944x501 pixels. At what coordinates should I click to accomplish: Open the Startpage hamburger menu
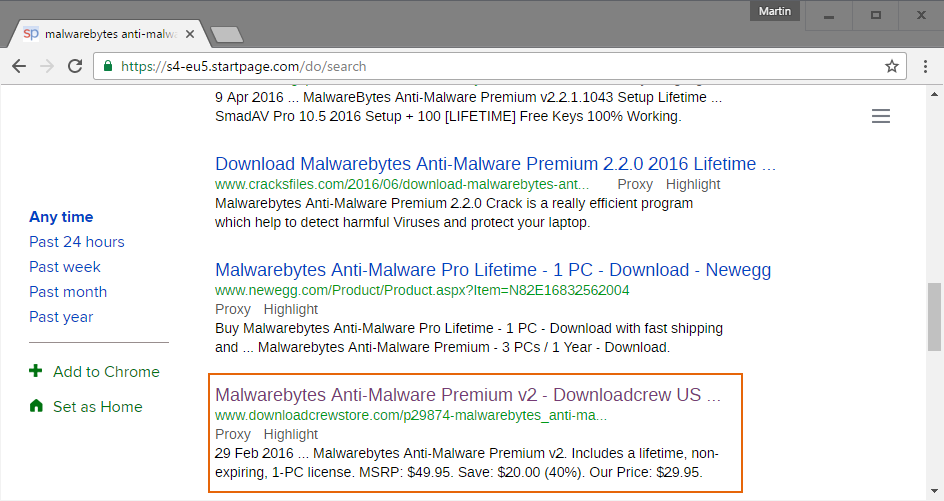pos(881,116)
